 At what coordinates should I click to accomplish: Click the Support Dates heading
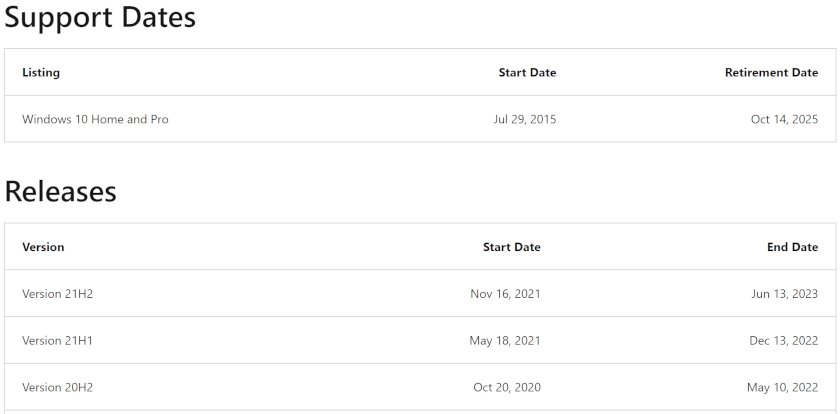pos(100,18)
